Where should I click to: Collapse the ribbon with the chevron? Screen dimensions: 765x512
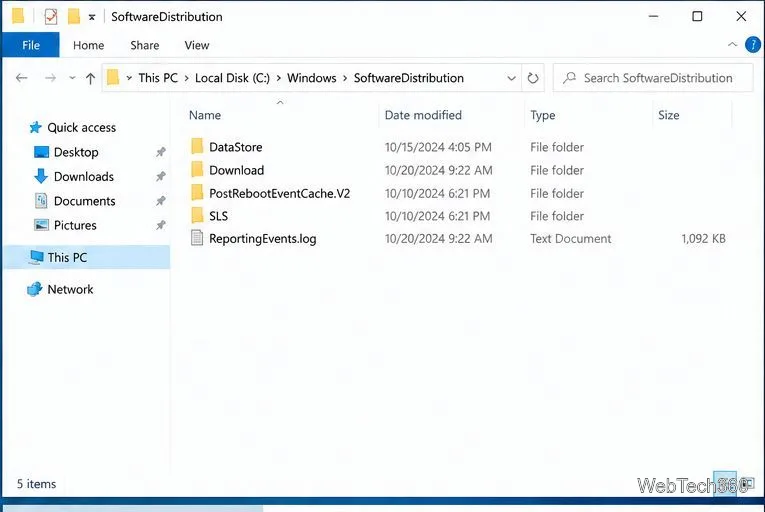tap(732, 44)
